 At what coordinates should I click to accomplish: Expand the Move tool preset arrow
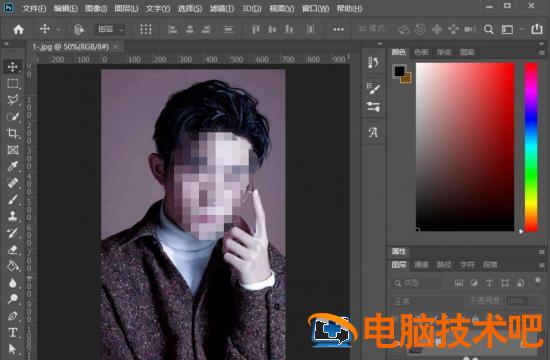click(58, 29)
